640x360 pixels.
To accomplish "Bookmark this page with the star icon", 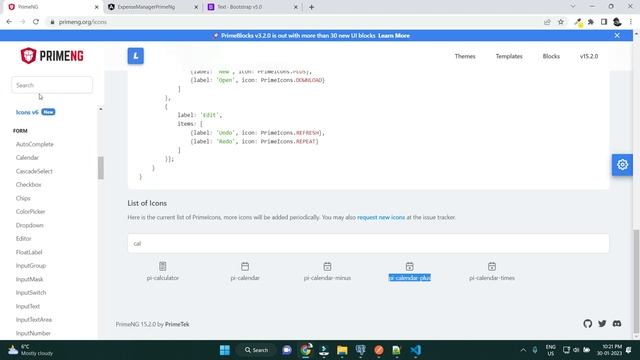I will click(561, 22).
